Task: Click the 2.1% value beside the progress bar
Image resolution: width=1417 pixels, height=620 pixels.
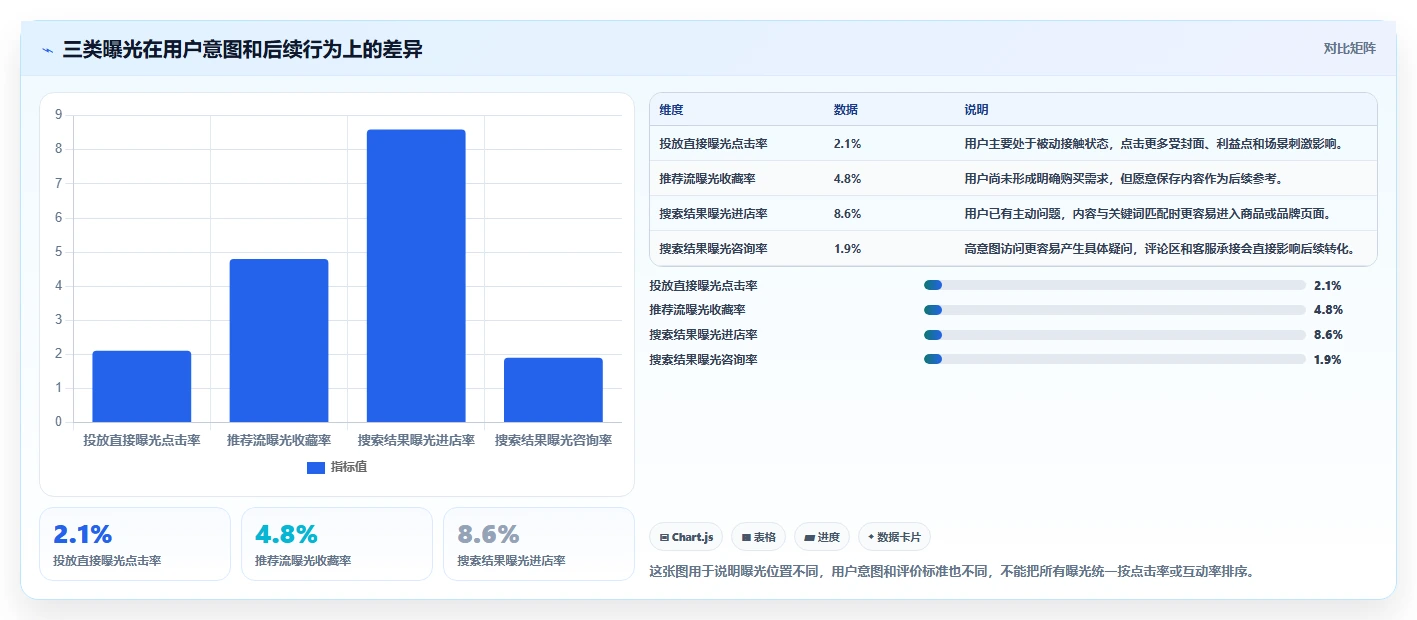Action: tap(1328, 285)
